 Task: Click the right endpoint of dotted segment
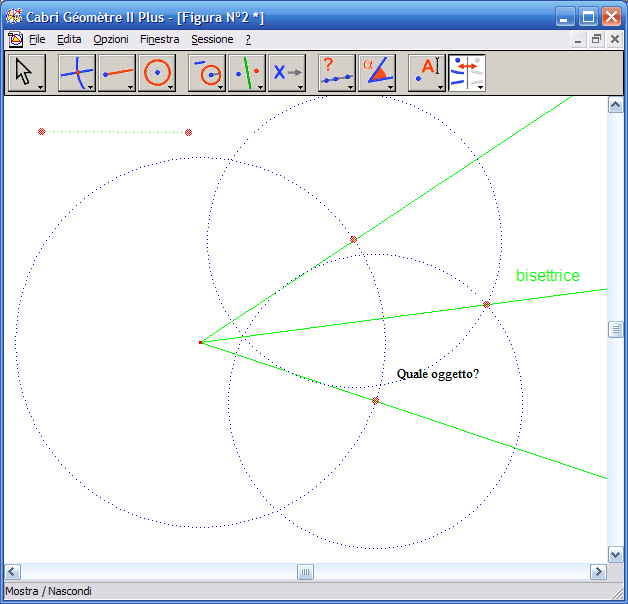tap(188, 133)
